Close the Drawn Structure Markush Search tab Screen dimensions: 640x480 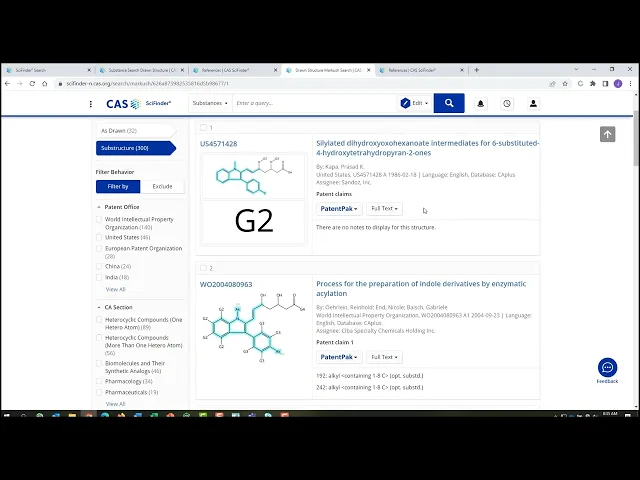tap(369, 70)
